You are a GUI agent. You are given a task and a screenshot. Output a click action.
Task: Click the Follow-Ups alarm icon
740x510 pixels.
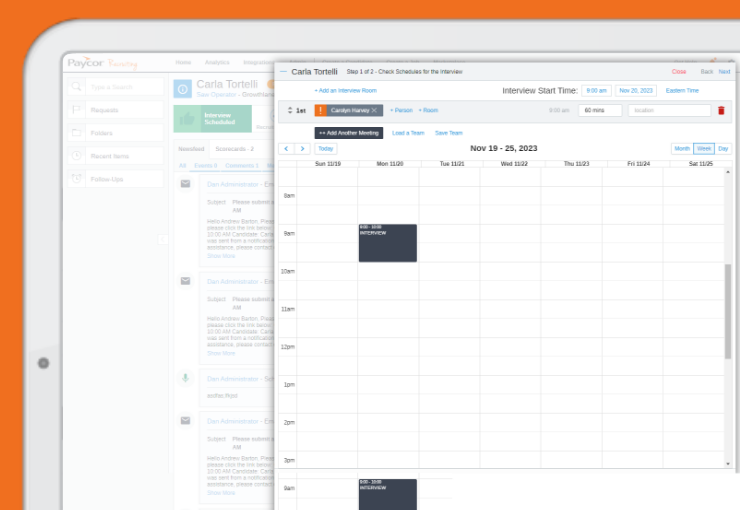pyautogui.click(x=76, y=179)
